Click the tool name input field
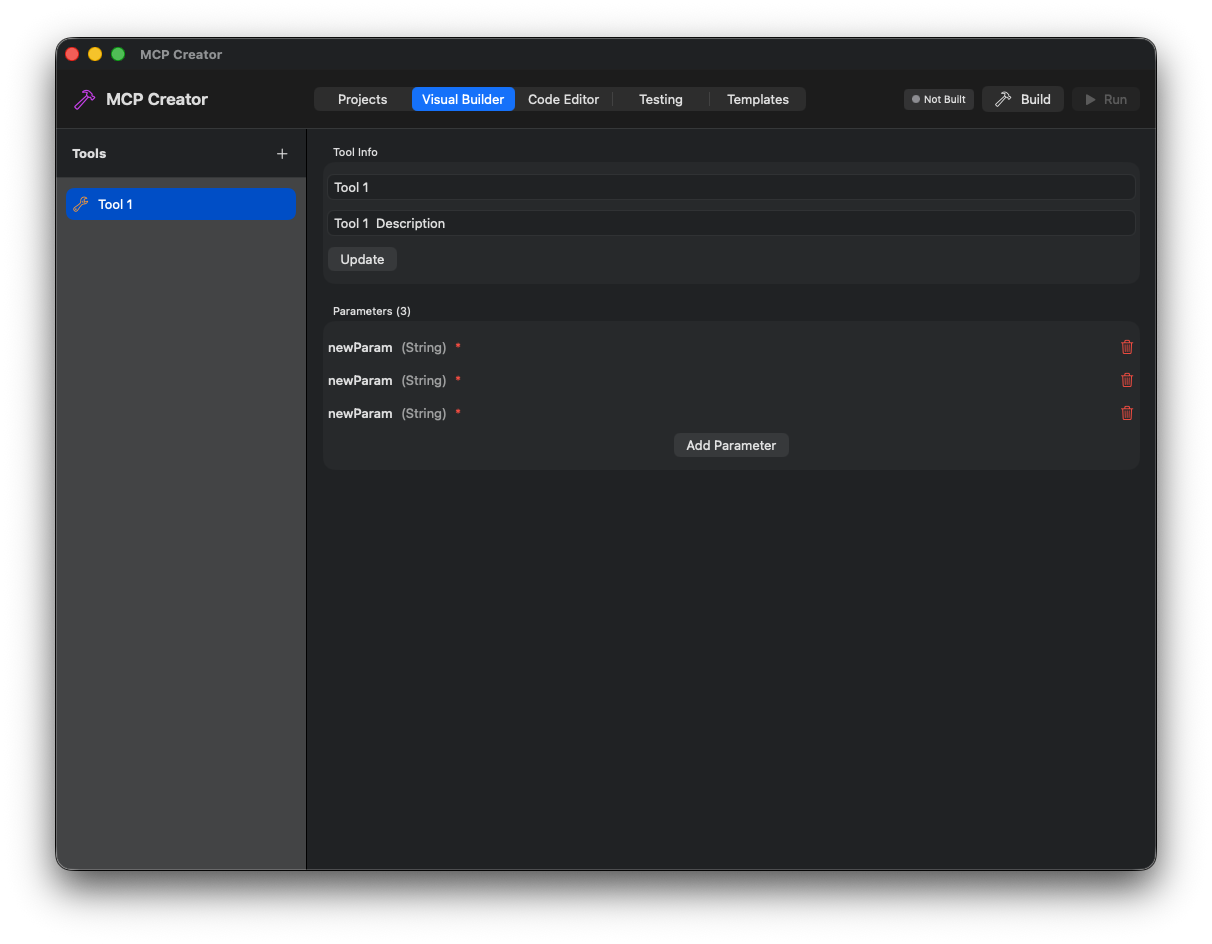 tap(730, 187)
